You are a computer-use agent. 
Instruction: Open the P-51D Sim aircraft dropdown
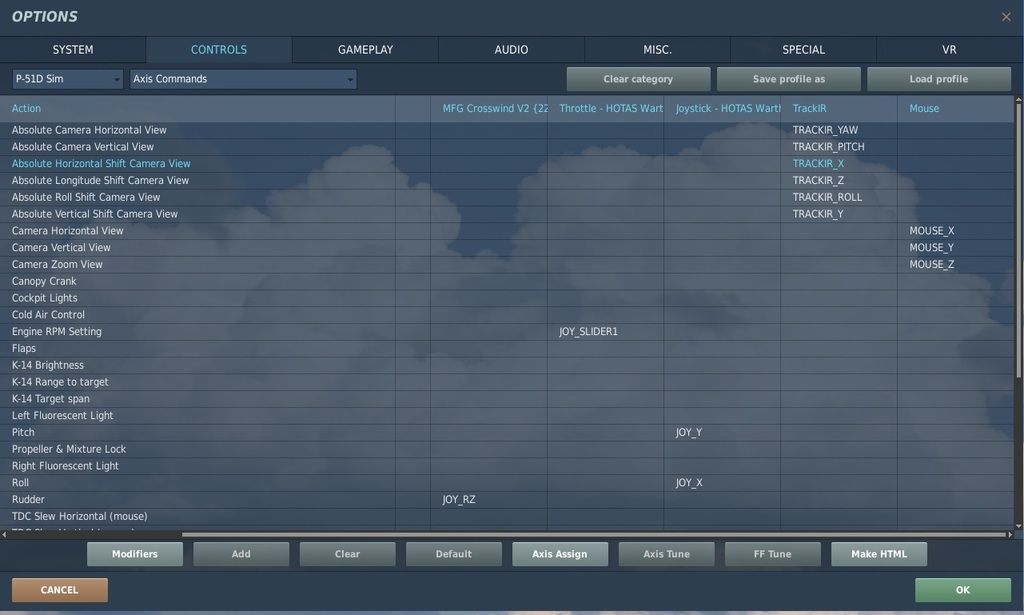click(67, 79)
